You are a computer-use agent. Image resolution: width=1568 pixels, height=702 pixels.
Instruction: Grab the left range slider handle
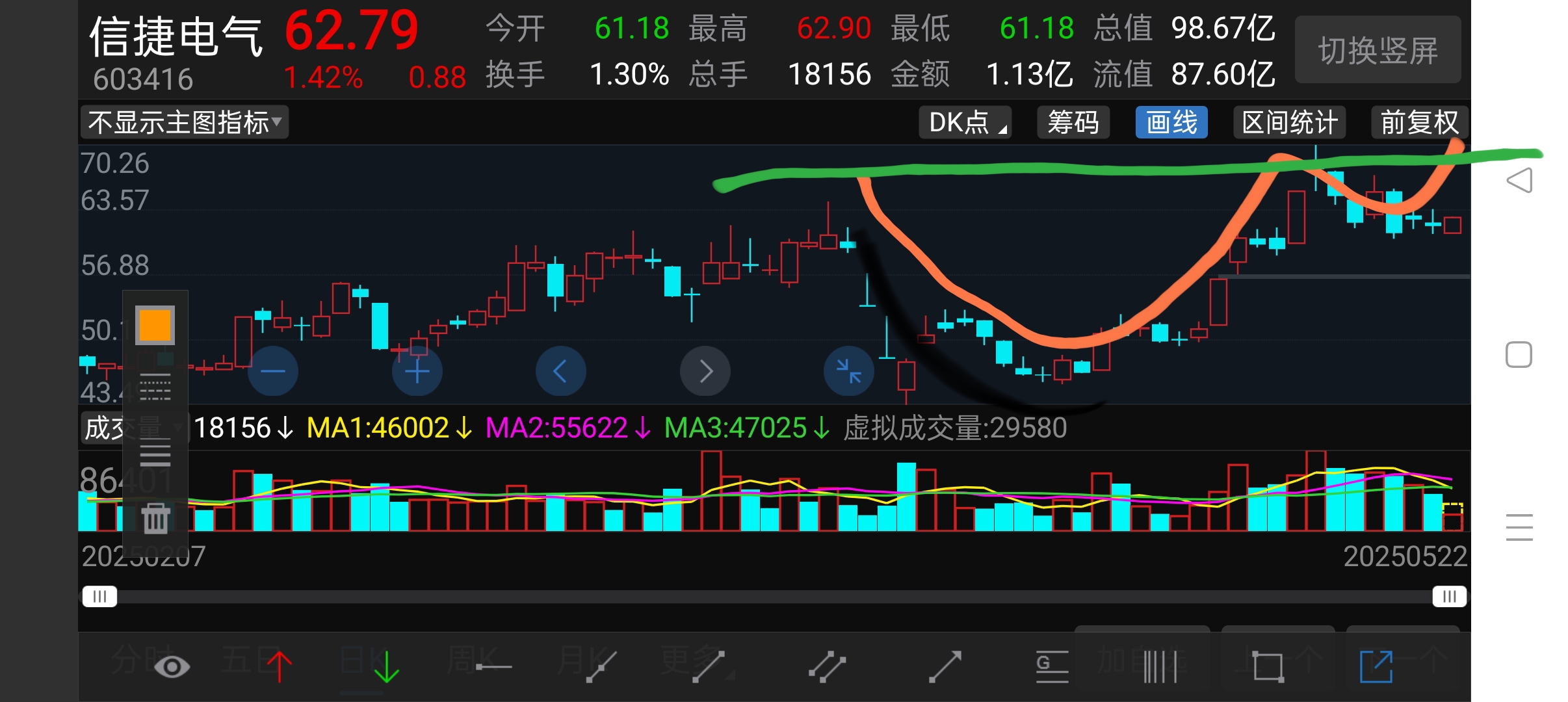click(99, 597)
